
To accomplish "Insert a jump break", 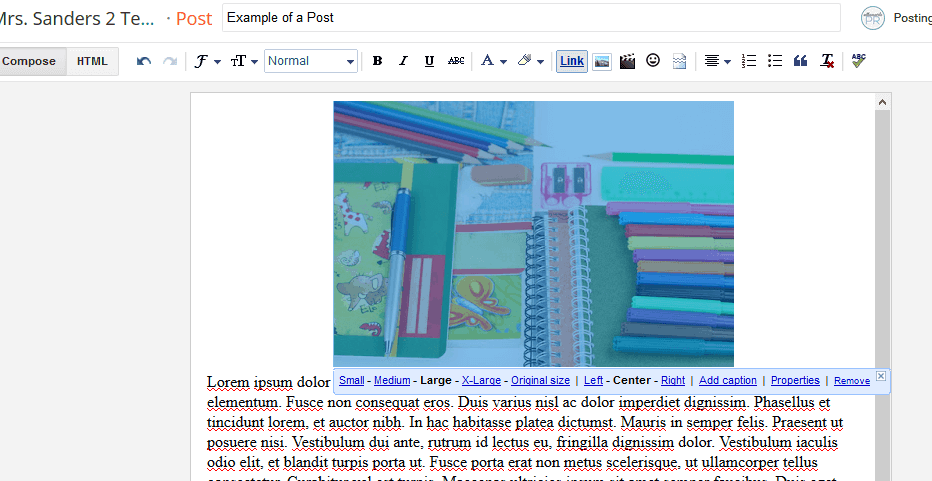I will 679,61.
